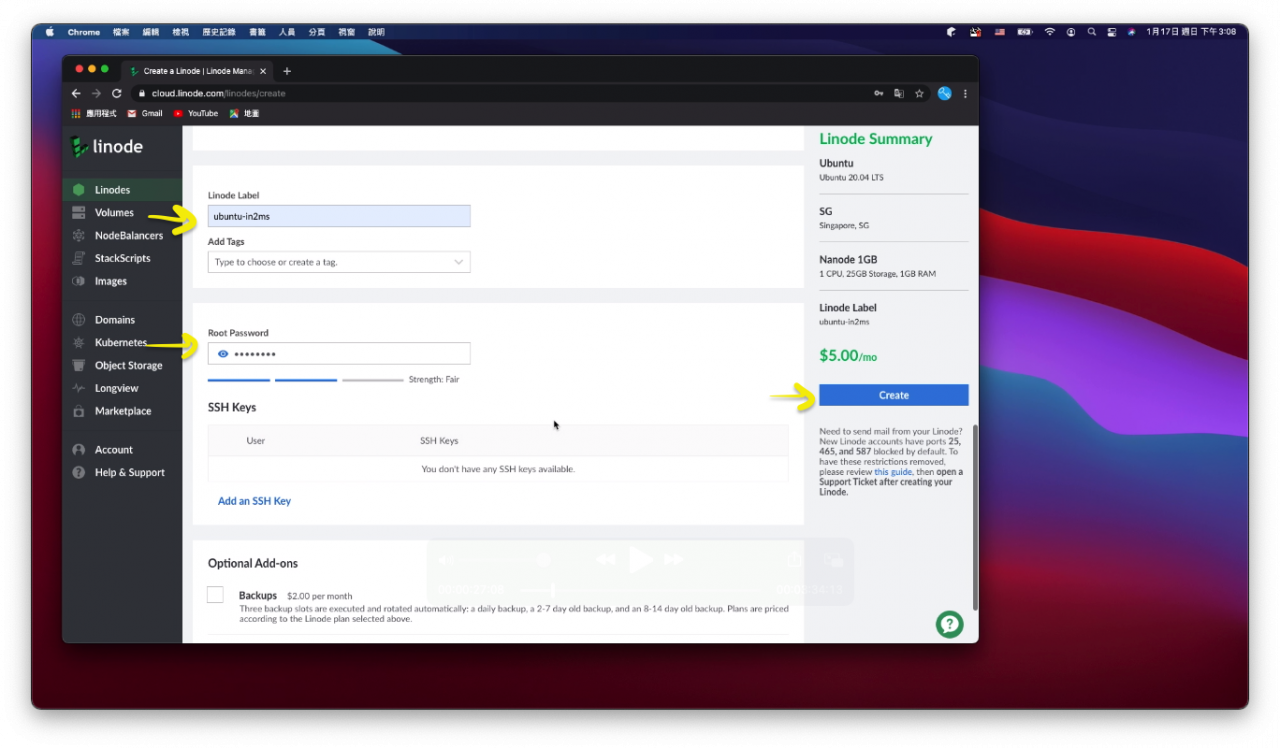
Task: Bookmark this page with the star icon
Action: point(919,93)
